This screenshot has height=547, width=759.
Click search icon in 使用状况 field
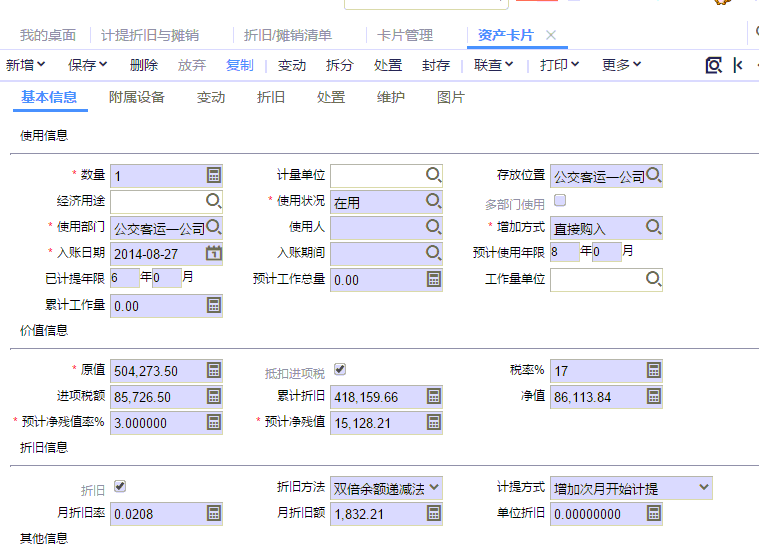click(x=434, y=201)
